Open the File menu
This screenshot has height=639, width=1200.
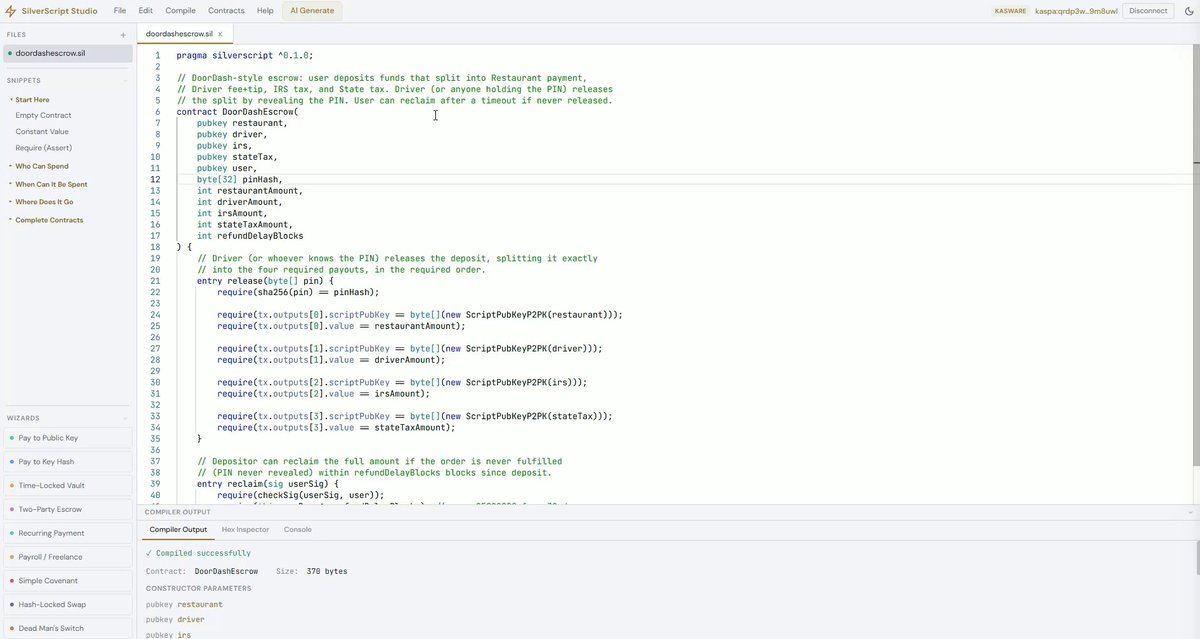click(120, 11)
